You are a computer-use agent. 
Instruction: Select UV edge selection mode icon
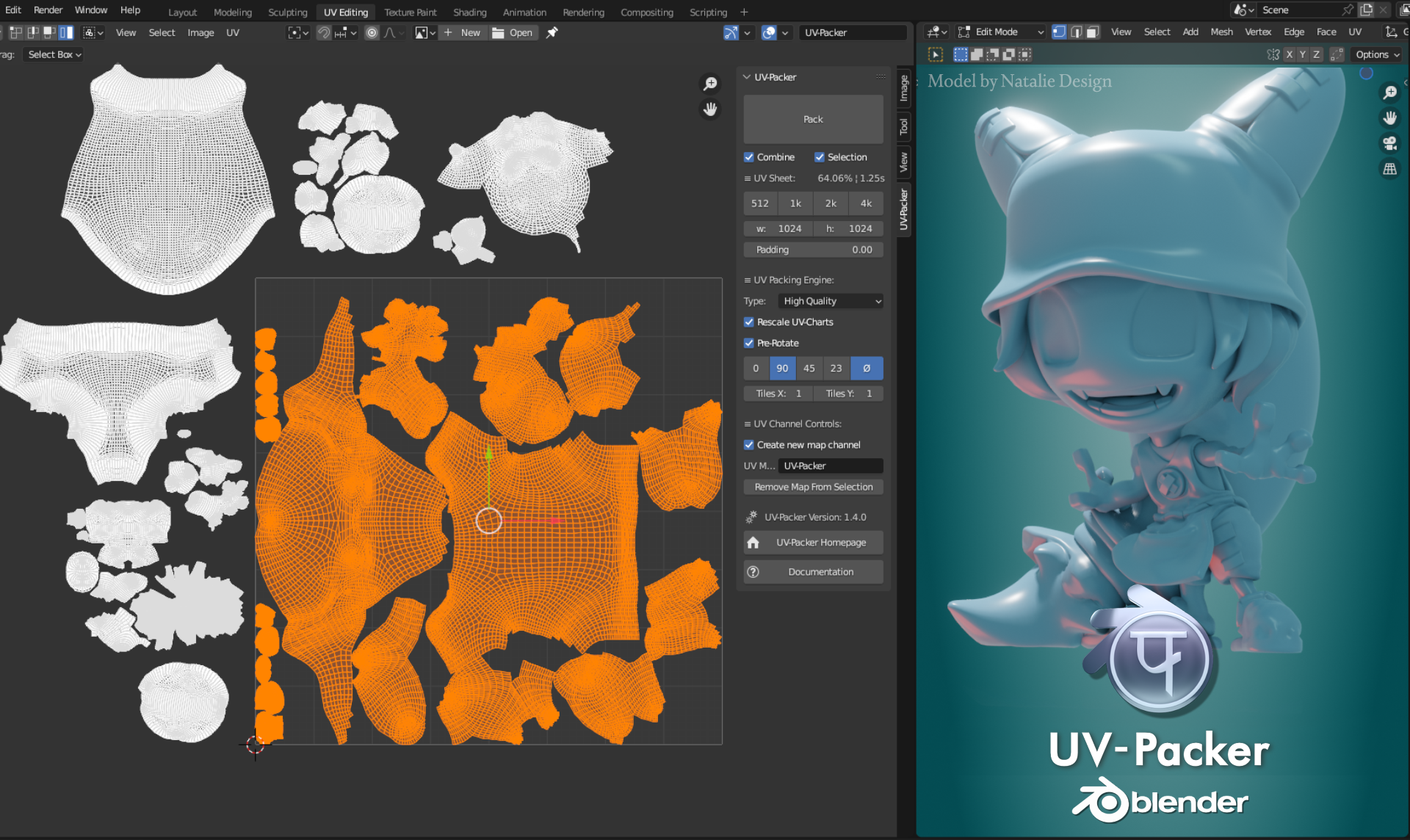tap(33, 32)
